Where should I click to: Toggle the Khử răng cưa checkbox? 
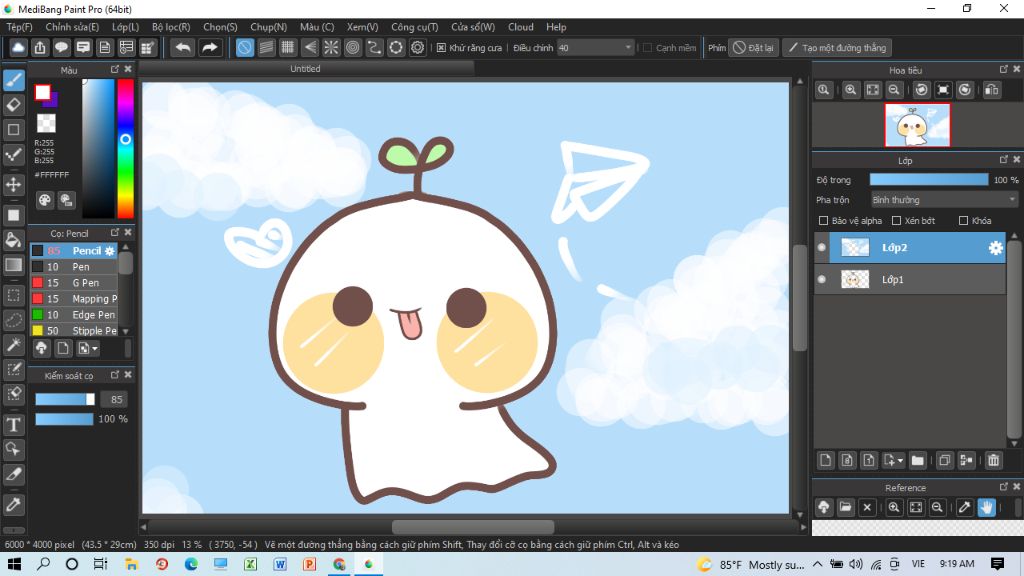441,48
